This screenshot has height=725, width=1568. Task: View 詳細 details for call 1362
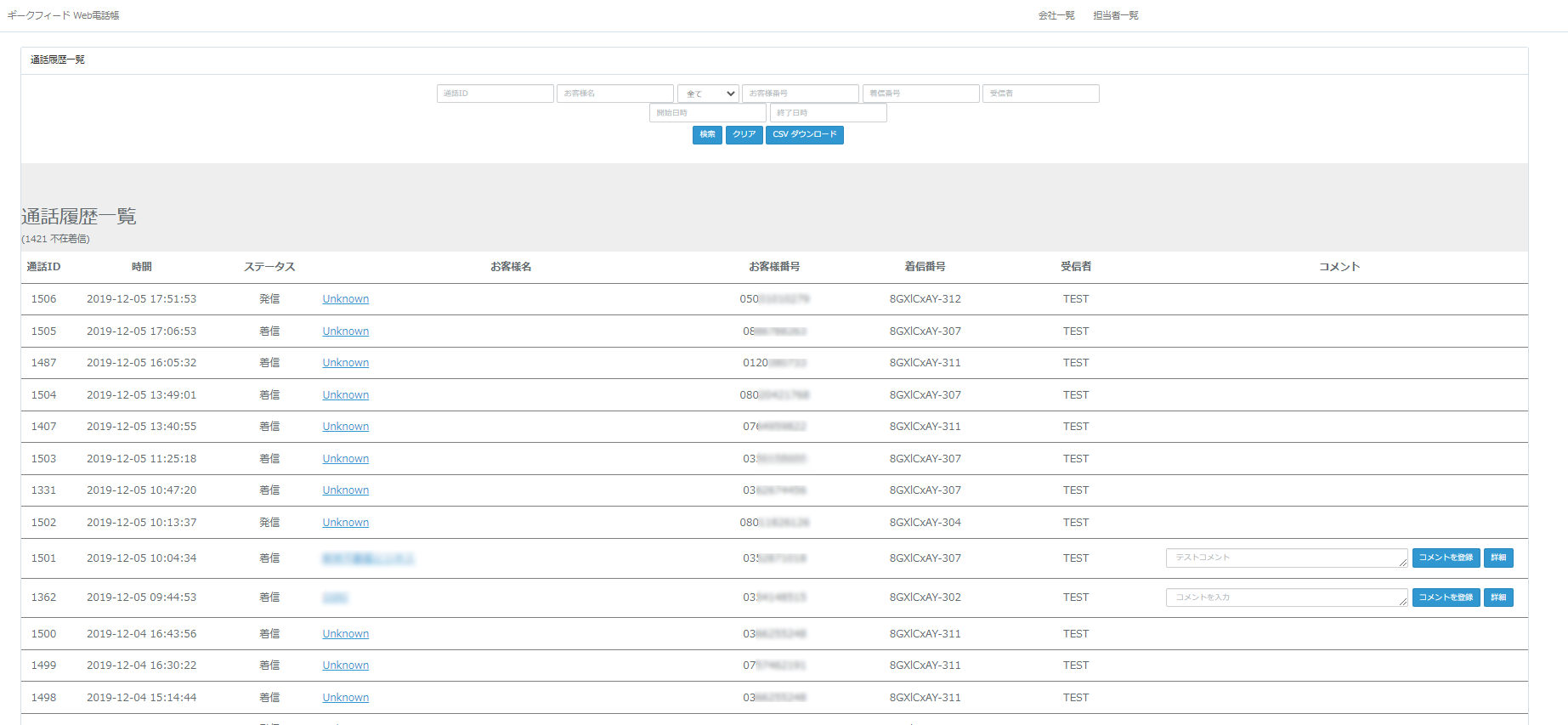click(1497, 598)
